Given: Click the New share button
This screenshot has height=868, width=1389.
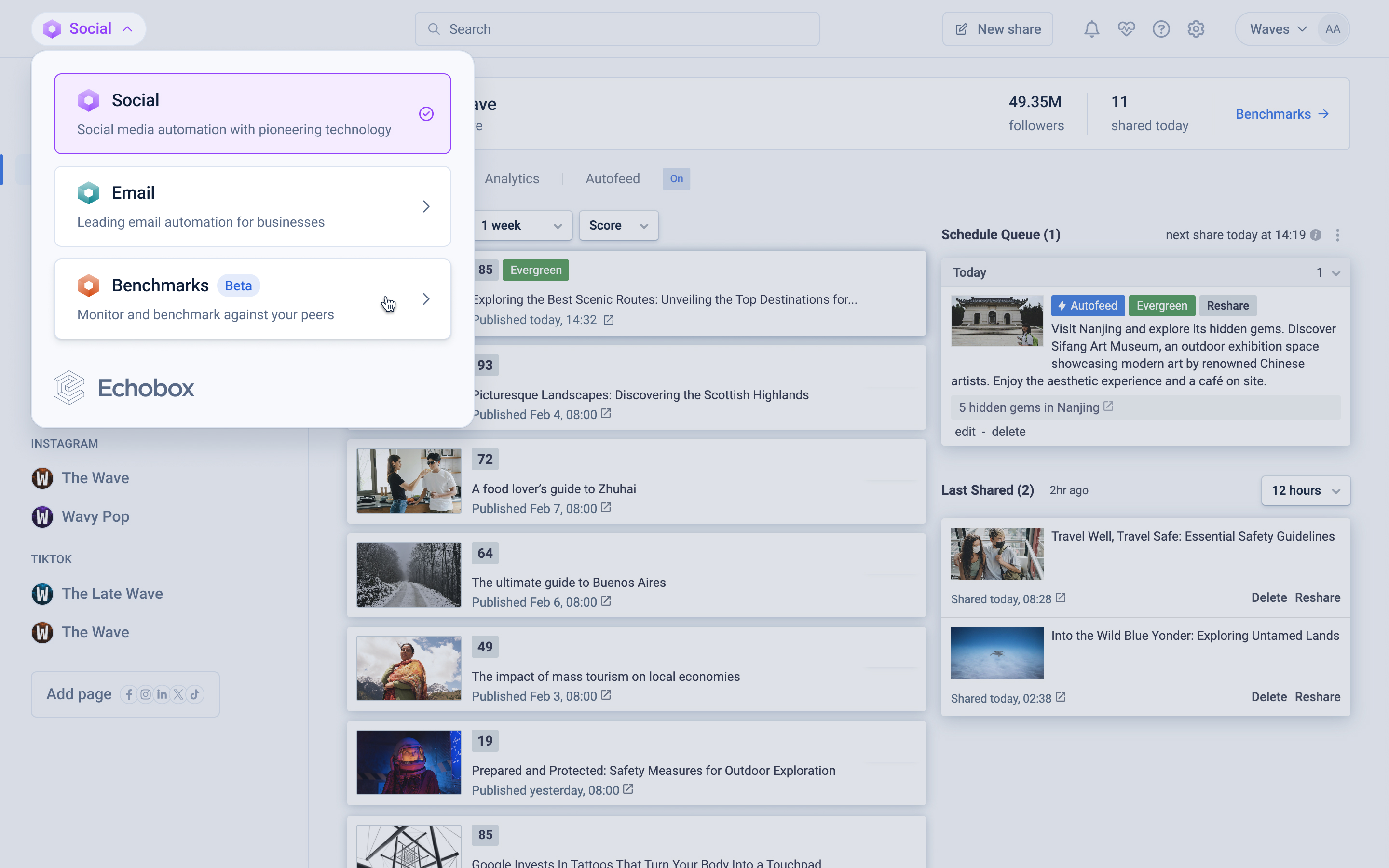Looking at the screenshot, I should pos(997,29).
